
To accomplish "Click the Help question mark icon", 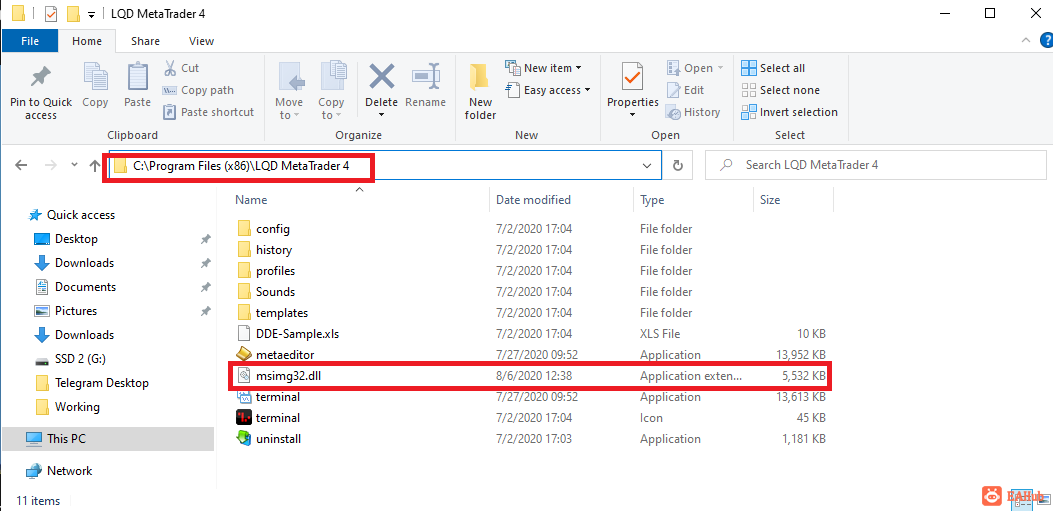I will click(x=1046, y=40).
